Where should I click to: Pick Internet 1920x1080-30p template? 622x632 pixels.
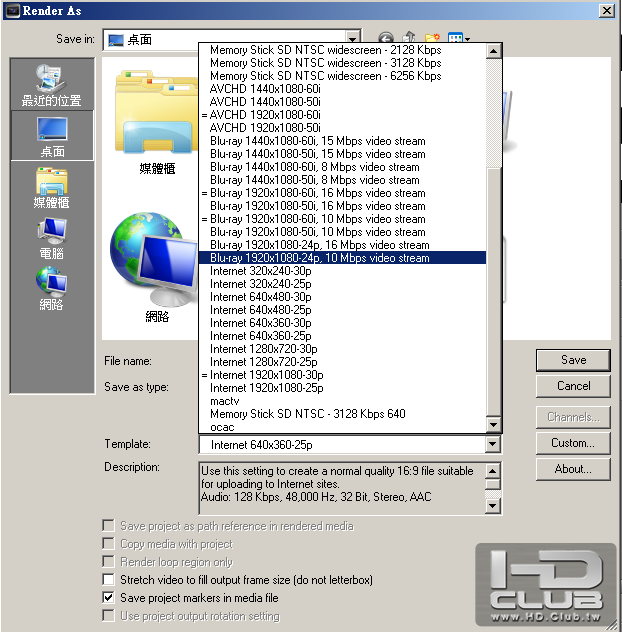[342, 375]
